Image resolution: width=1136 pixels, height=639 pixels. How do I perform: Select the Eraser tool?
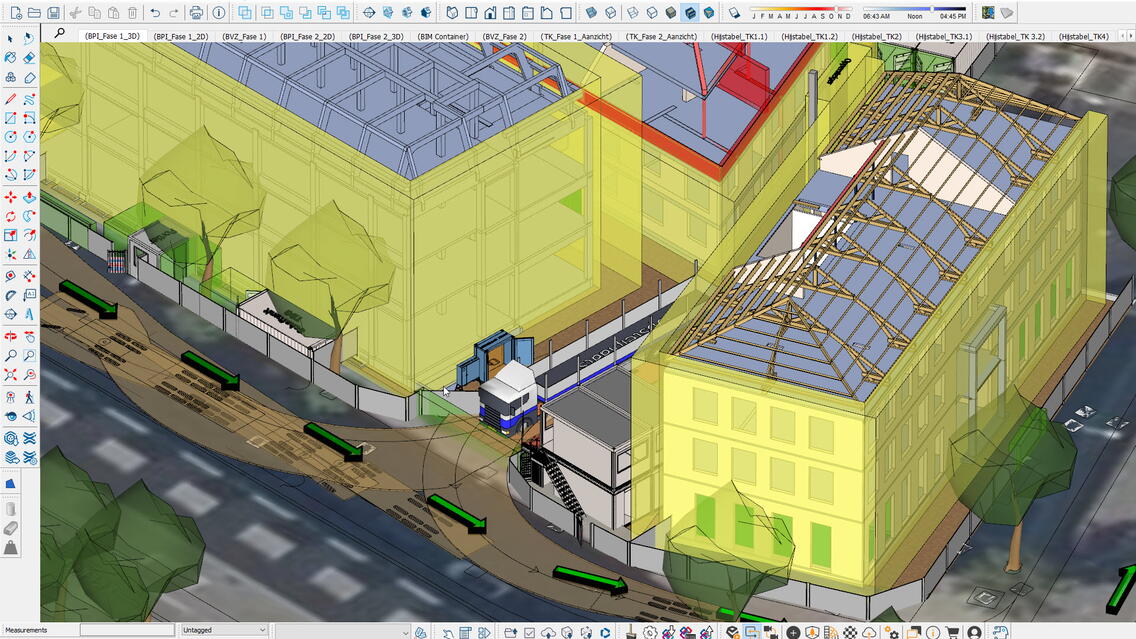pos(29,58)
